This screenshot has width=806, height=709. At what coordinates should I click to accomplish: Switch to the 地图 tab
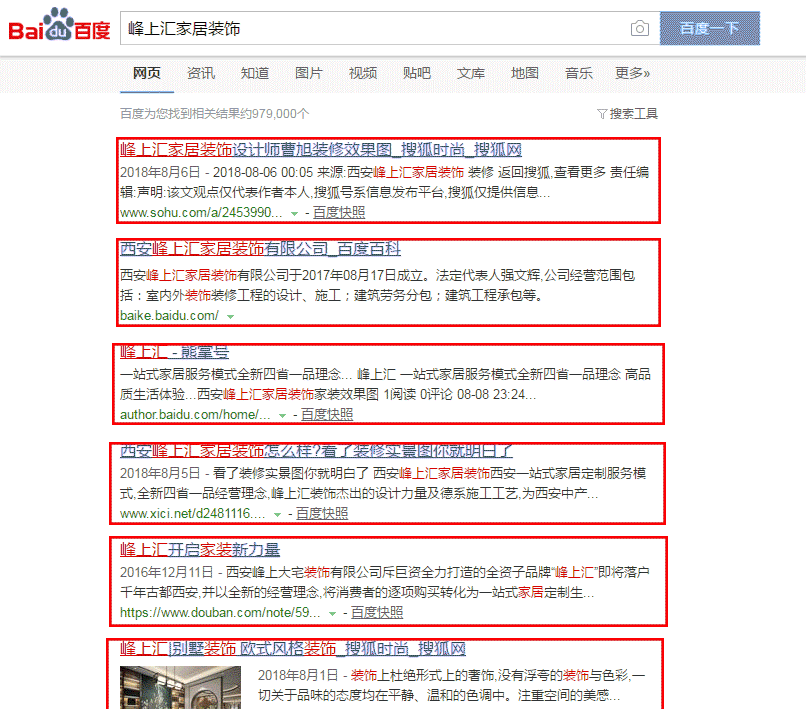tap(525, 74)
